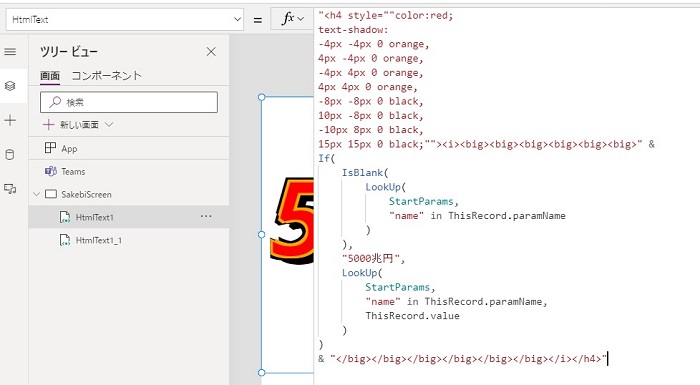
Task: Click the large 5 on canvas
Action: [292, 221]
